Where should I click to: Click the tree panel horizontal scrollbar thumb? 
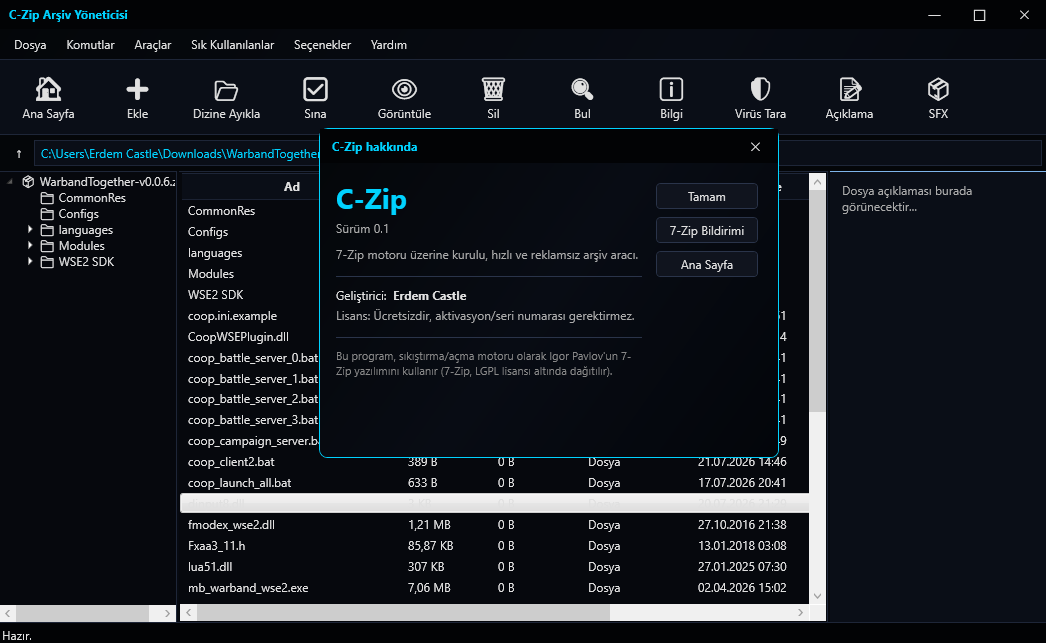tap(83, 612)
